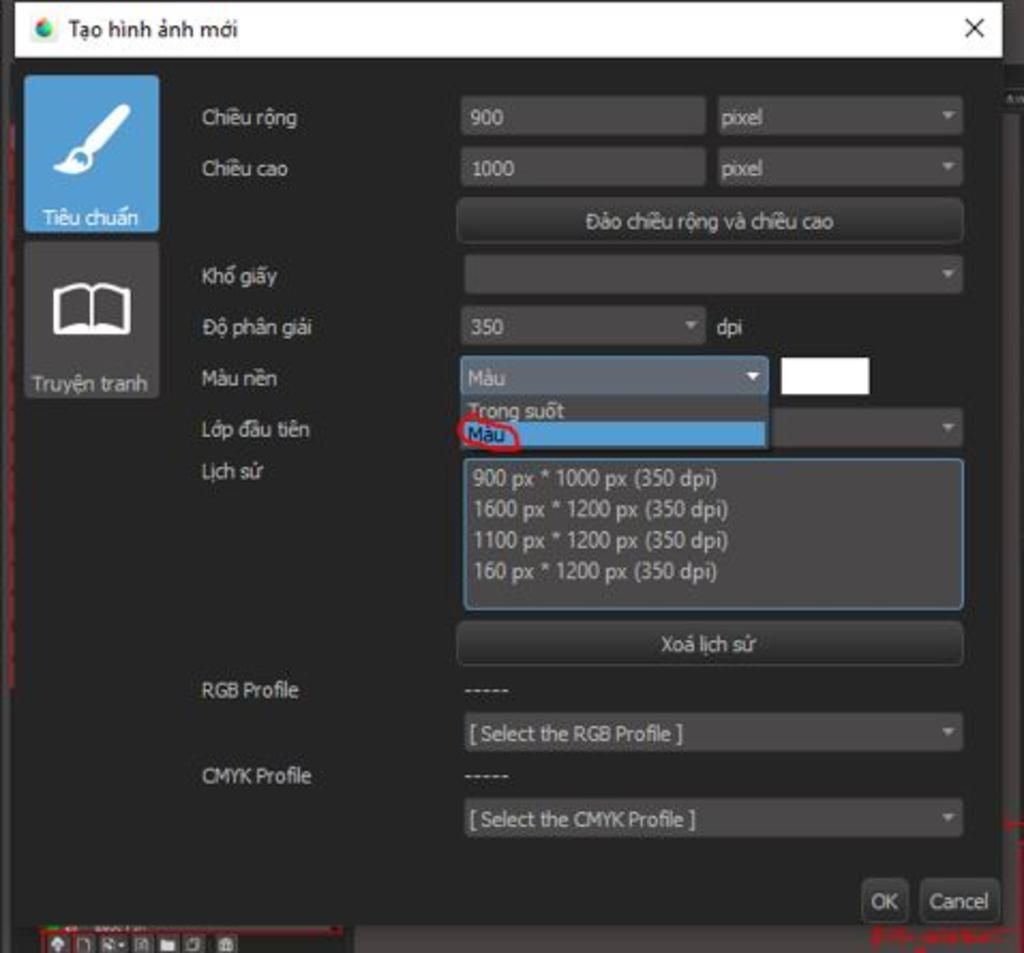Close the Tạo hình ảnh mới dialog
Screen dimensions: 1024x953
pyautogui.click(x=974, y=28)
